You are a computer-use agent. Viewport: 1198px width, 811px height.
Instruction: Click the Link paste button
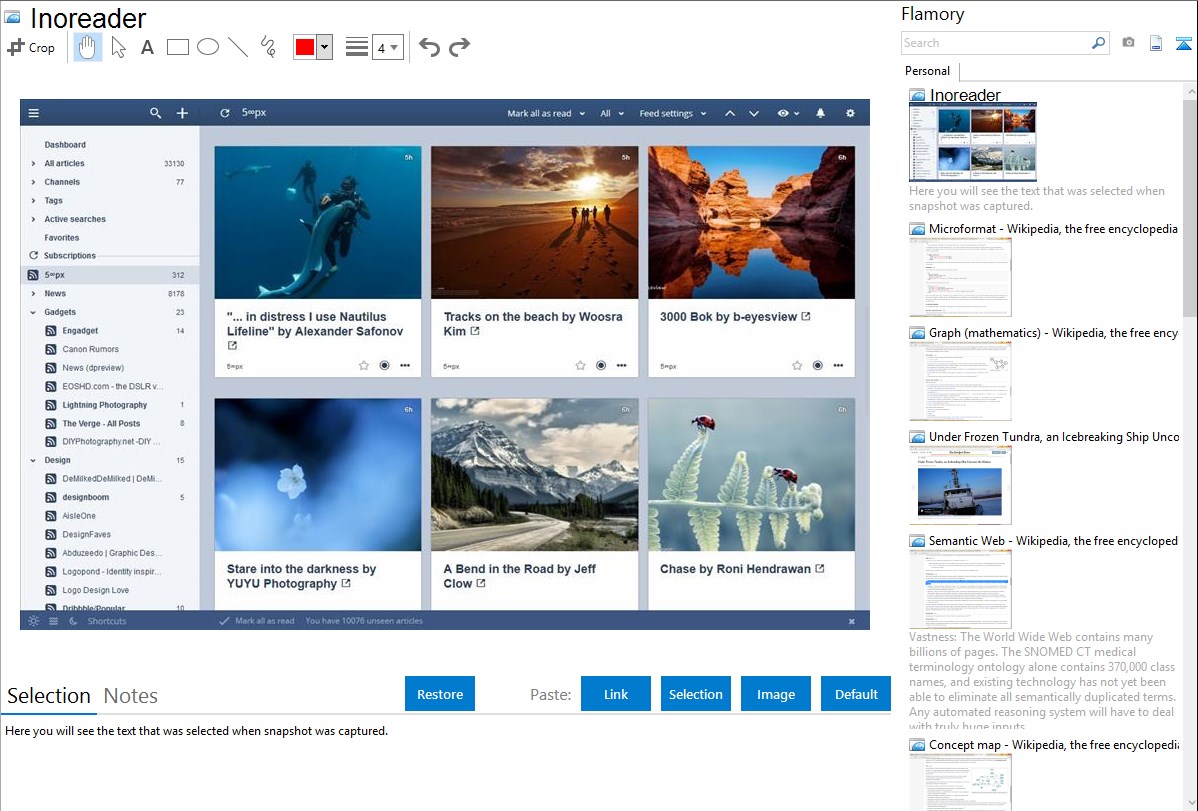click(616, 694)
